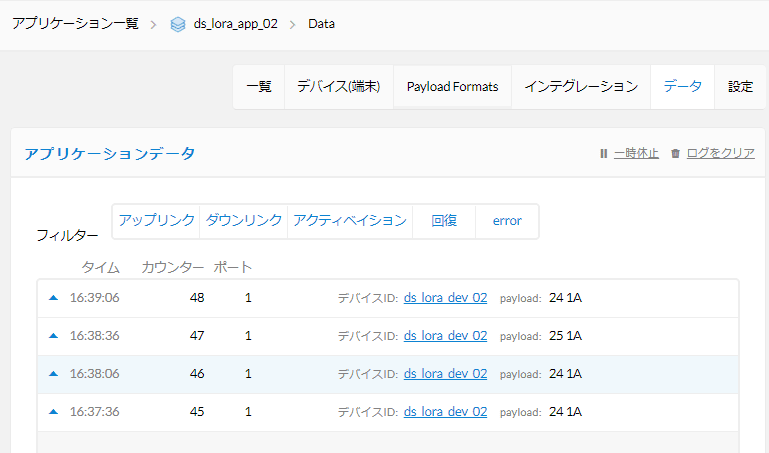Expand the 16:38:06 uplink row arrow

[53, 374]
